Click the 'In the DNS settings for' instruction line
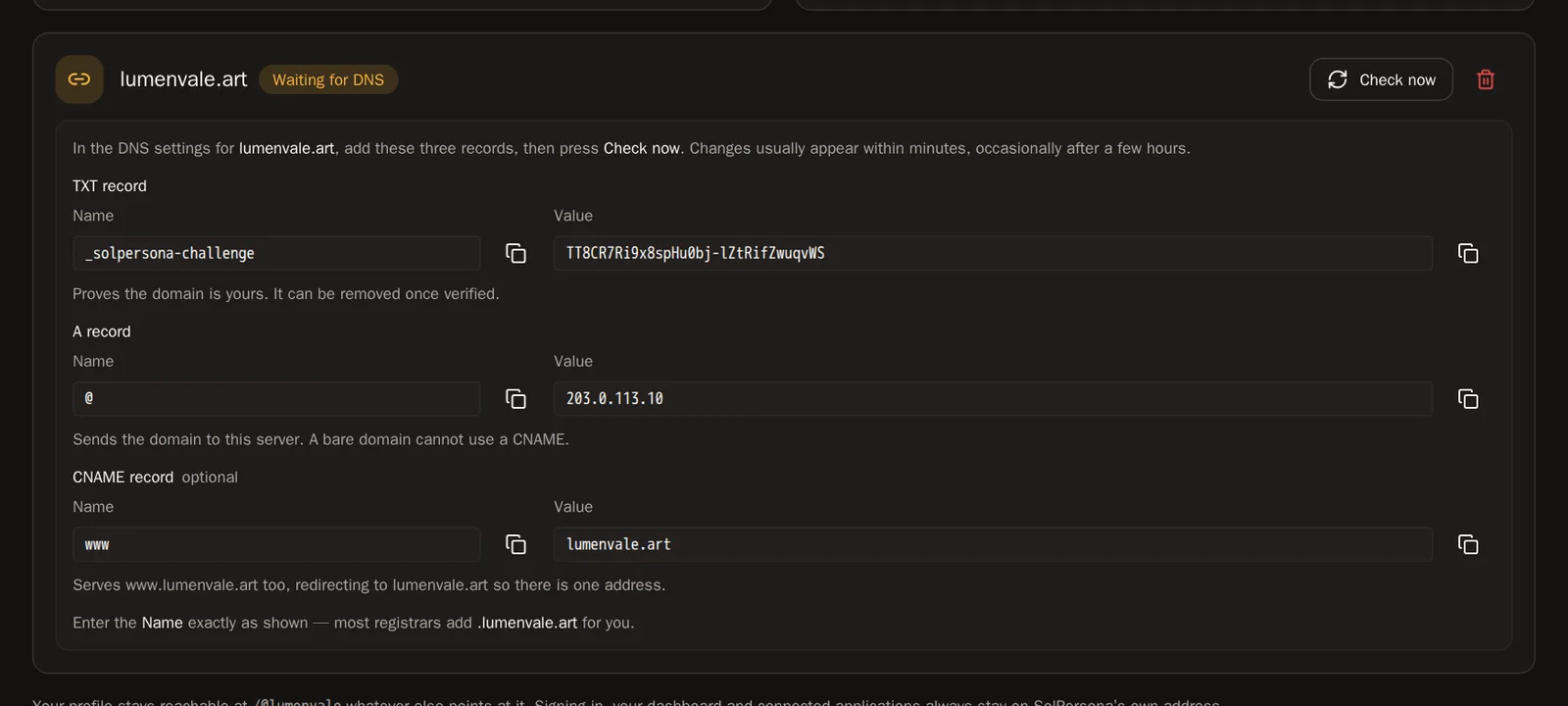This screenshot has width=1568, height=706. point(631,148)
